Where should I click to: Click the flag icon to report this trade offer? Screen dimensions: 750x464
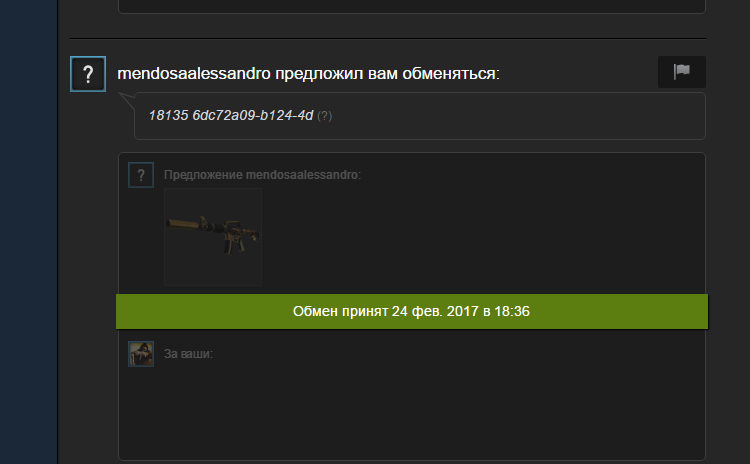[x=682, y=72]
